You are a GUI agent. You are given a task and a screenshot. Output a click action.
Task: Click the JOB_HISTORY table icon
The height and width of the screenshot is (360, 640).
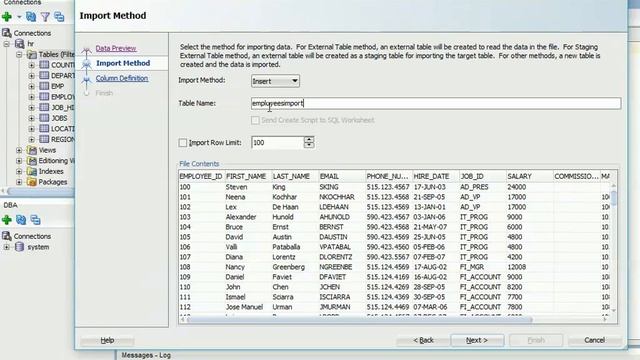[x=44, y=107]
